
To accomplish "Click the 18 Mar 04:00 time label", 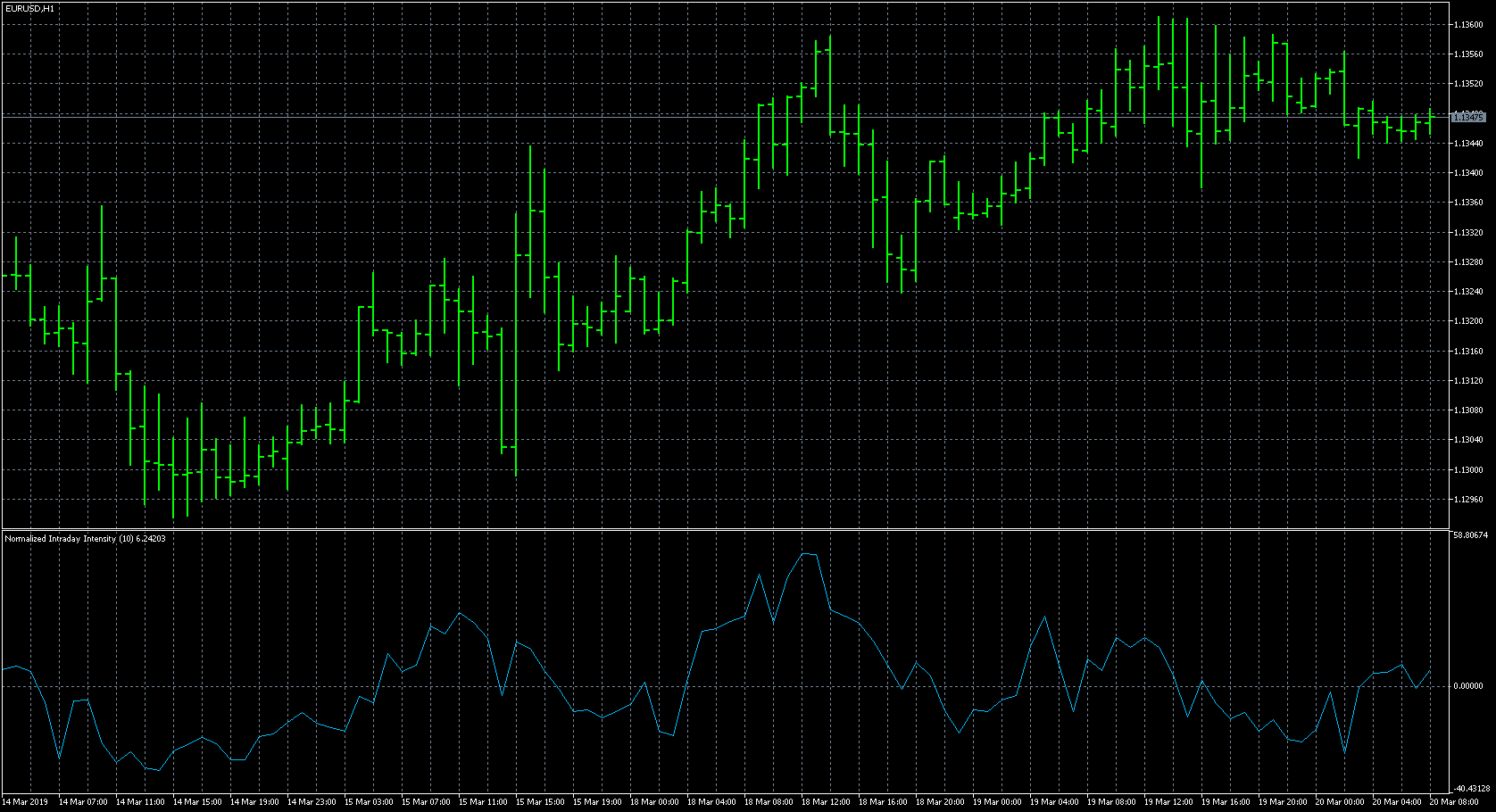I will pos(711,802).
